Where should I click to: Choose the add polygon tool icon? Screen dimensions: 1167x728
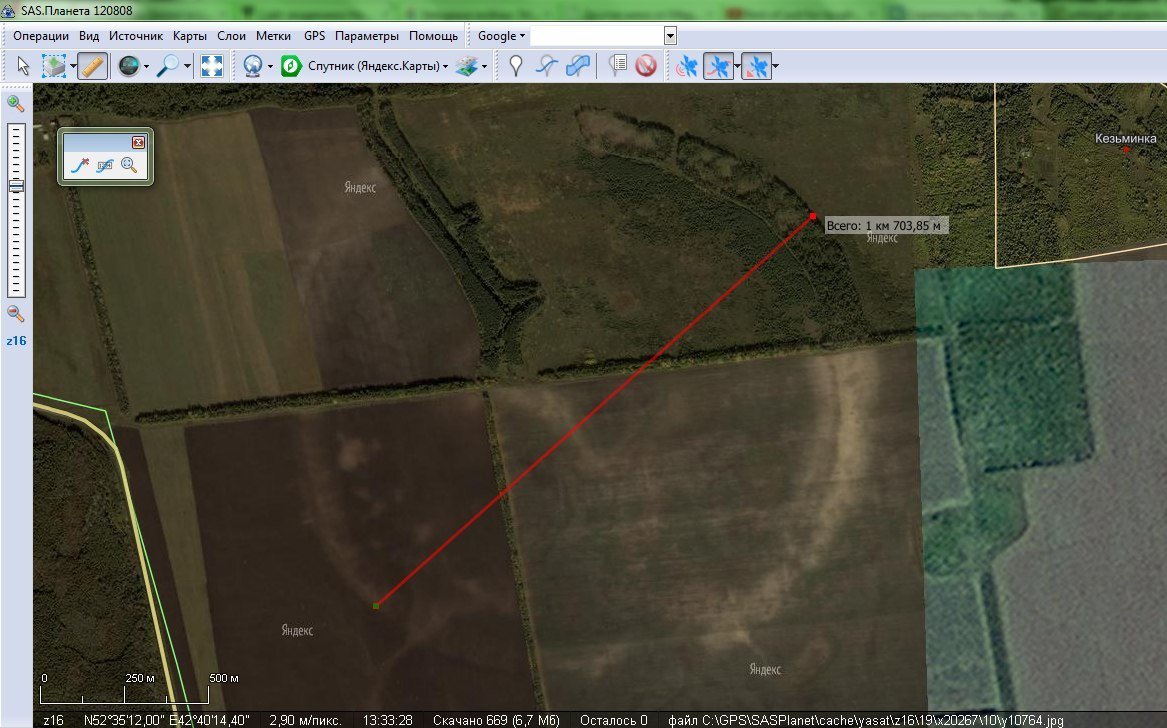(x=578, y=66)
